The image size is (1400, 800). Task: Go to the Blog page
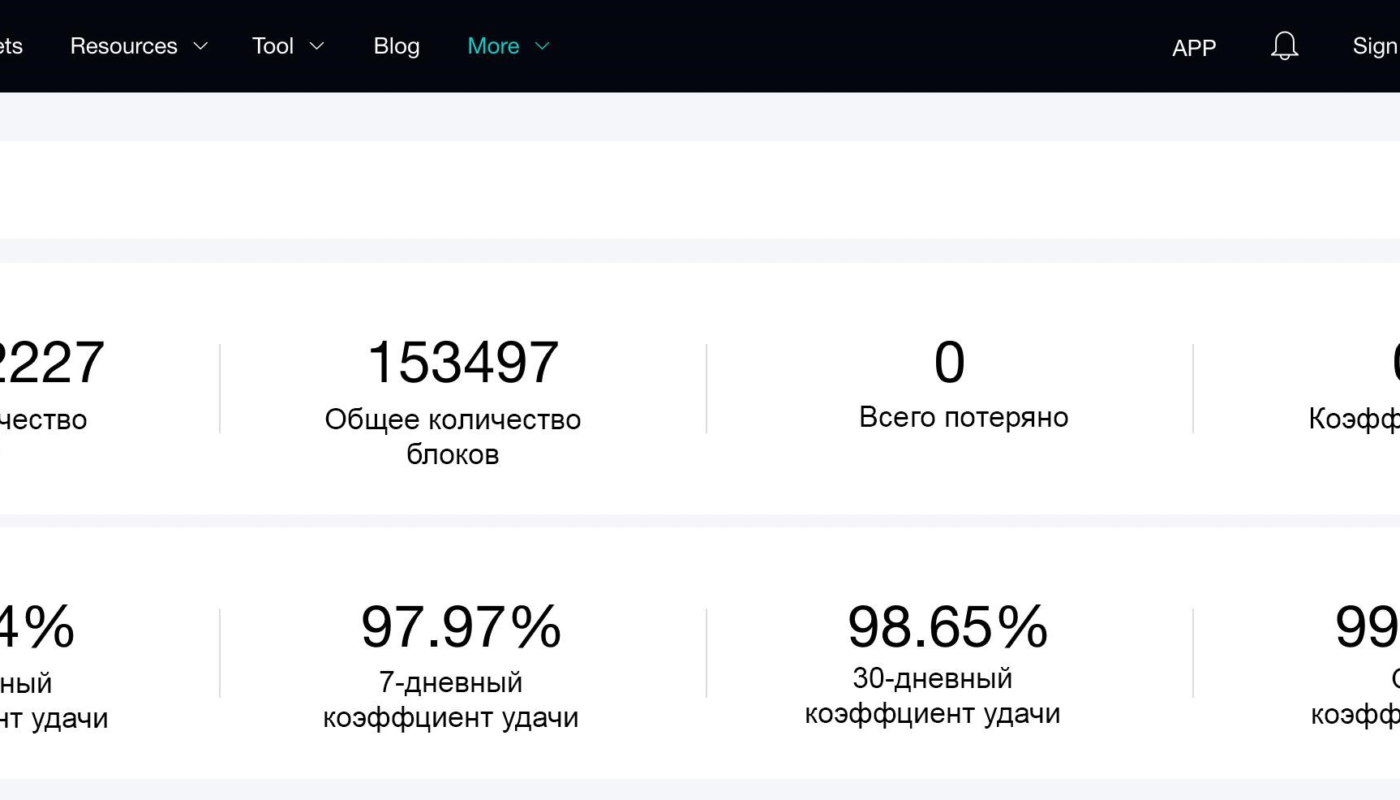pos(396,46)
